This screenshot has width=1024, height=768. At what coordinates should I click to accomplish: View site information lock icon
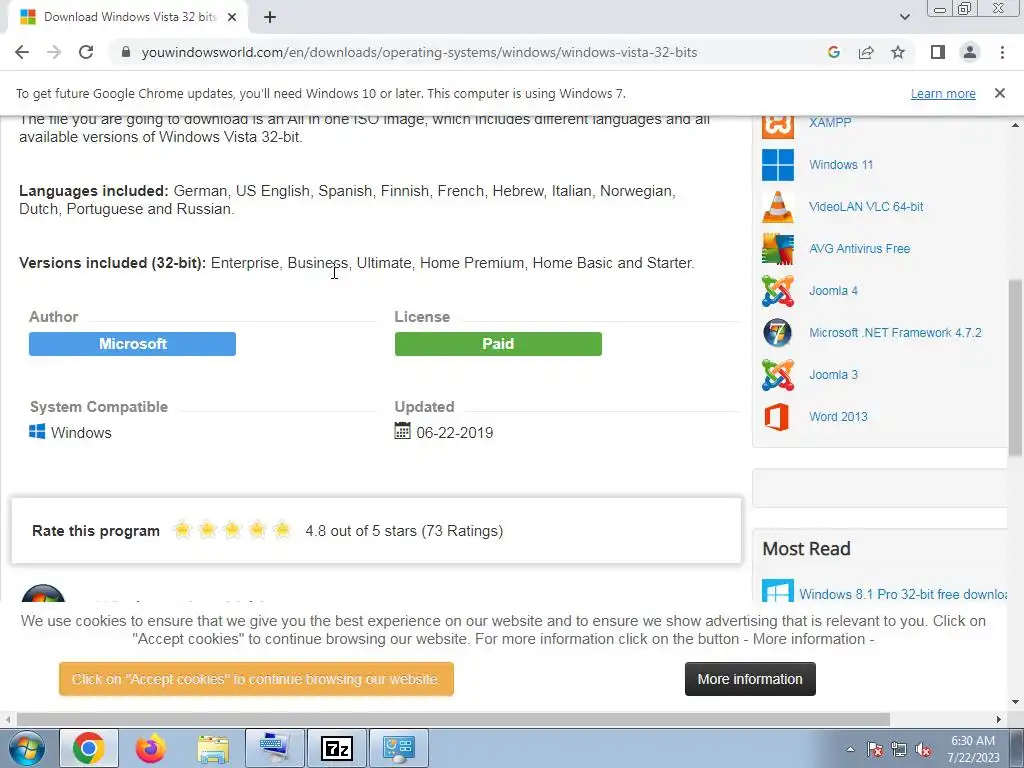tap(126, 52)
